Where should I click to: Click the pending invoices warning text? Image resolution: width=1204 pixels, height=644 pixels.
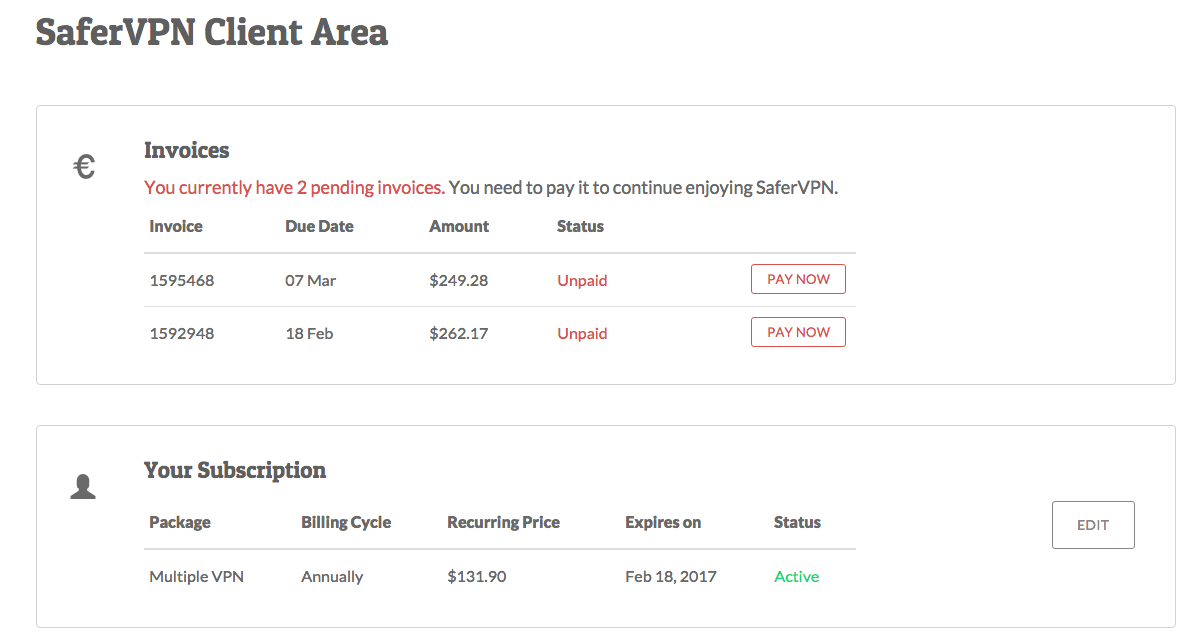tap(295, 187)
